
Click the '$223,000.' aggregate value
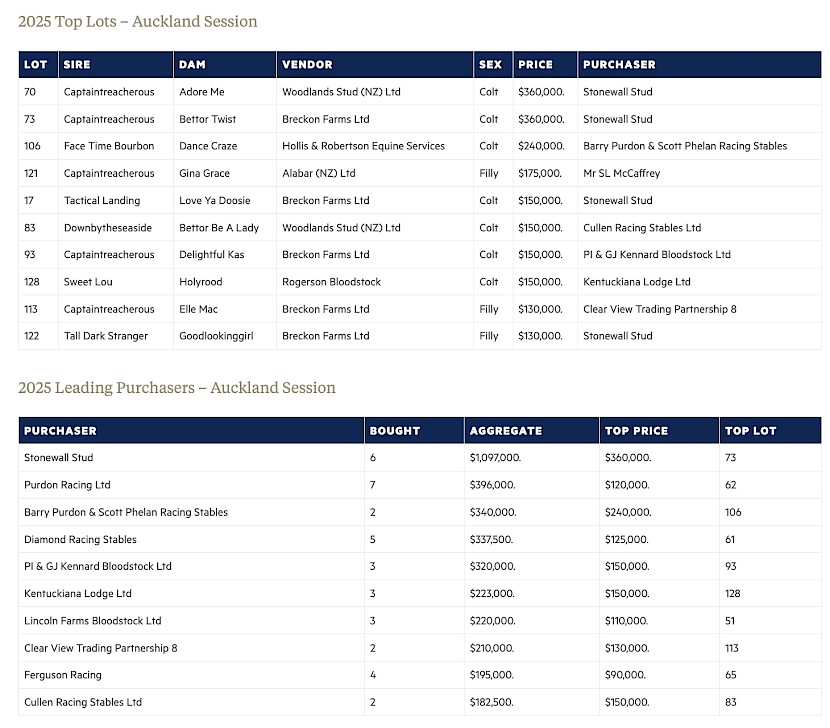[x=492, y=594]
